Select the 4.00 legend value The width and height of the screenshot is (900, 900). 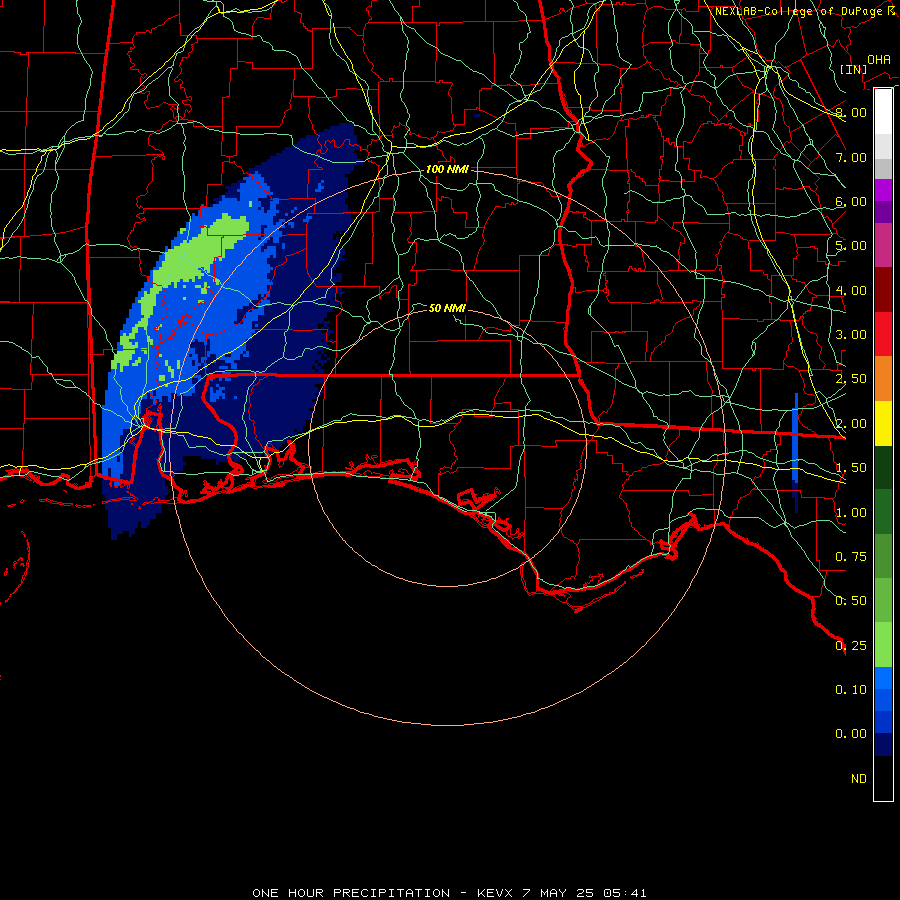pyautogui.click(x=851, y=290)
